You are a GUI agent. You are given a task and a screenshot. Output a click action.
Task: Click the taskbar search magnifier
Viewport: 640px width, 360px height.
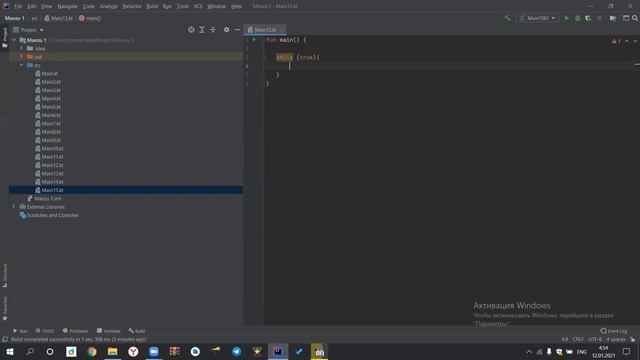point(30,351)
